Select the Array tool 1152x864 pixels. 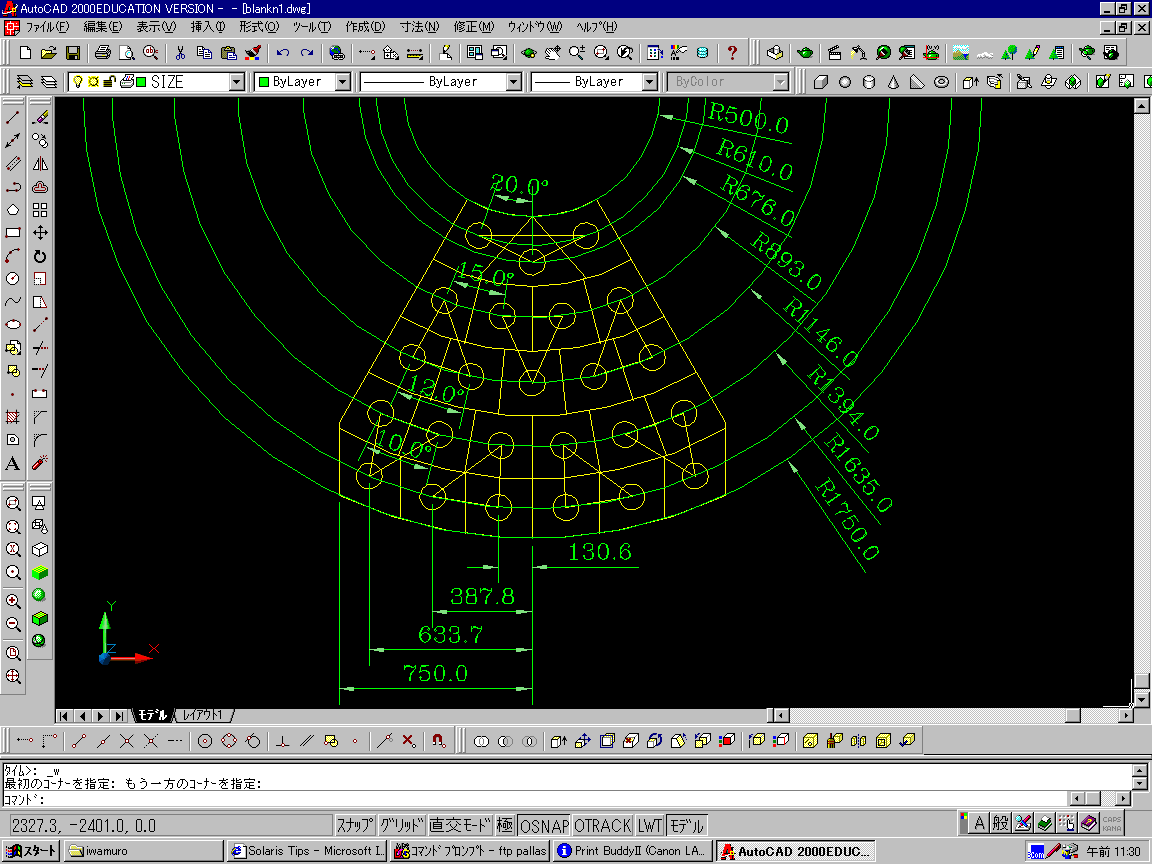pyautogui.click(x=40, y=210)
